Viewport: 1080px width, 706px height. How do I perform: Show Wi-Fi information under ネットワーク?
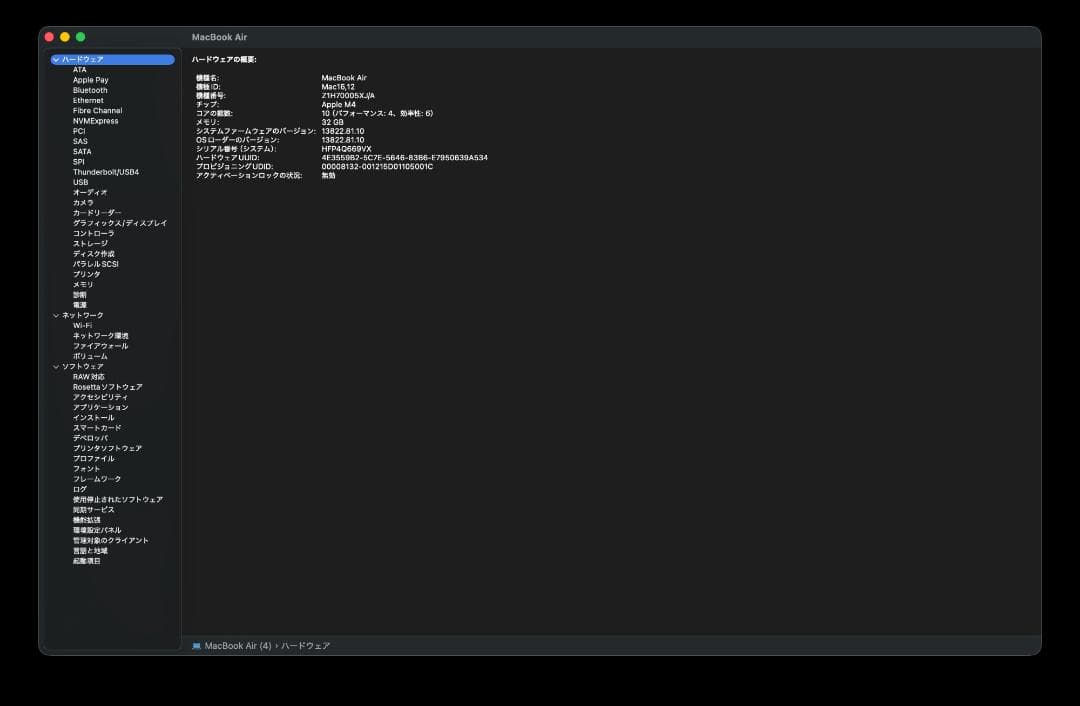82,326
